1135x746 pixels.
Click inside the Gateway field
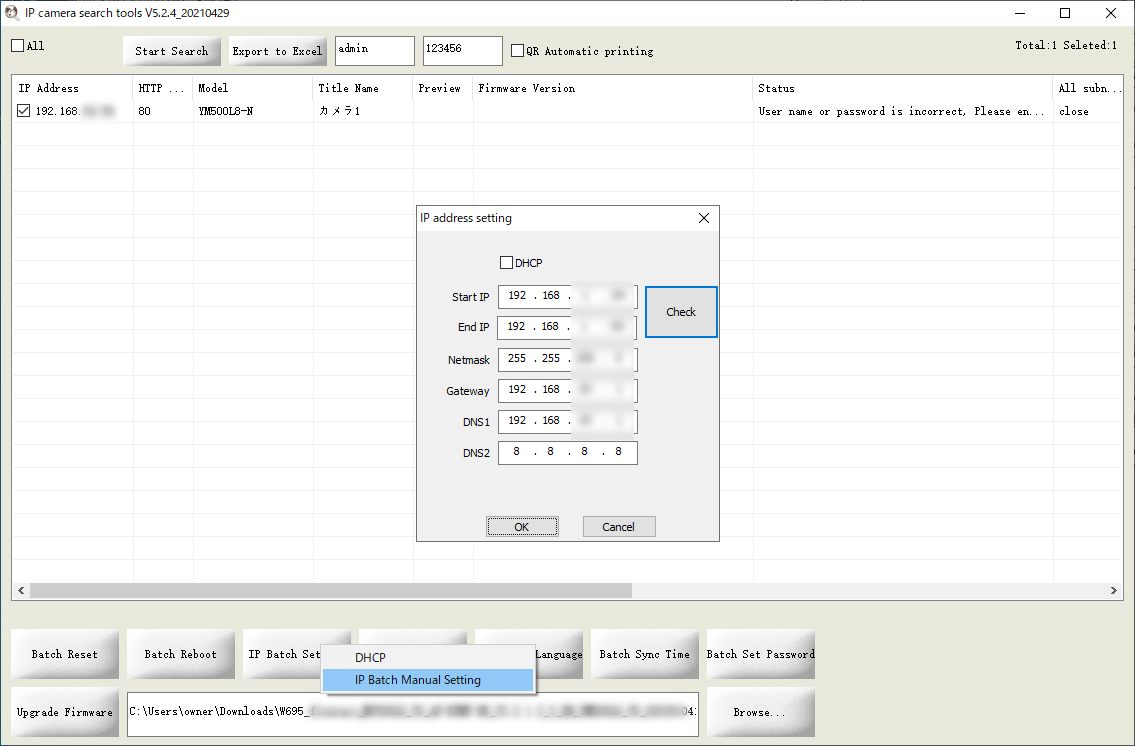pyautogui.click(x=568, y=390)
